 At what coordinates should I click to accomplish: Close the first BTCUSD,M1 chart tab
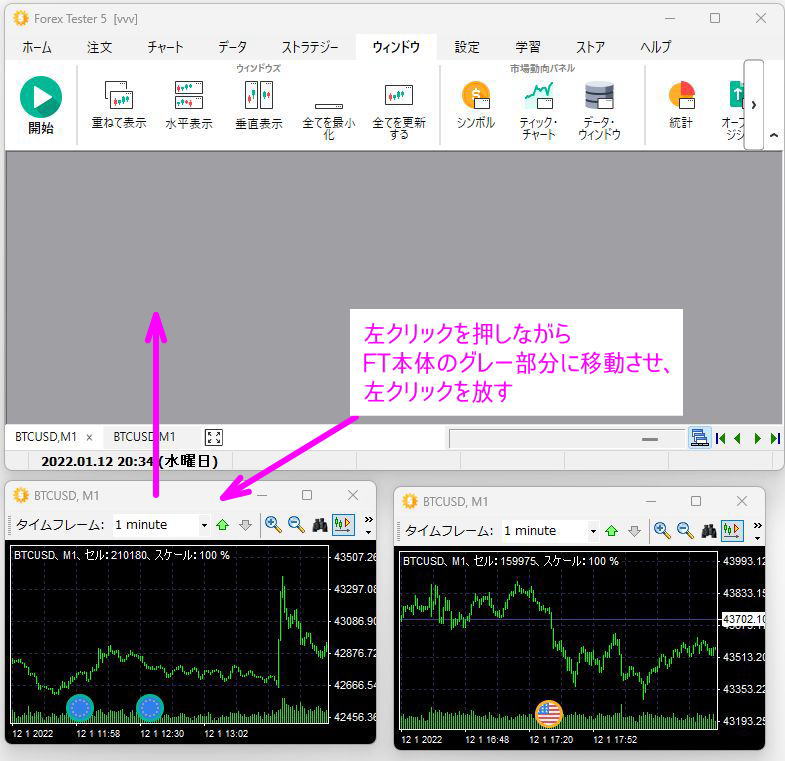click(x=89, y=437)
